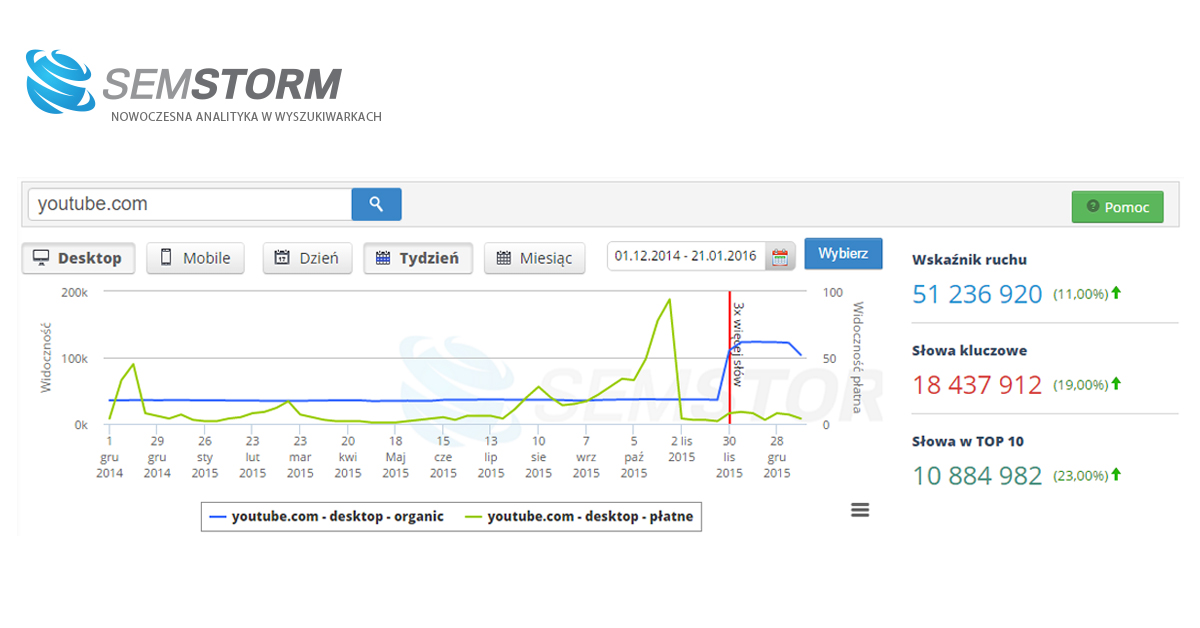Screen dimensions: 1200x628
Task: Select the Miesiąc interval
Action: pyautogui.click(x=535, y=258)
